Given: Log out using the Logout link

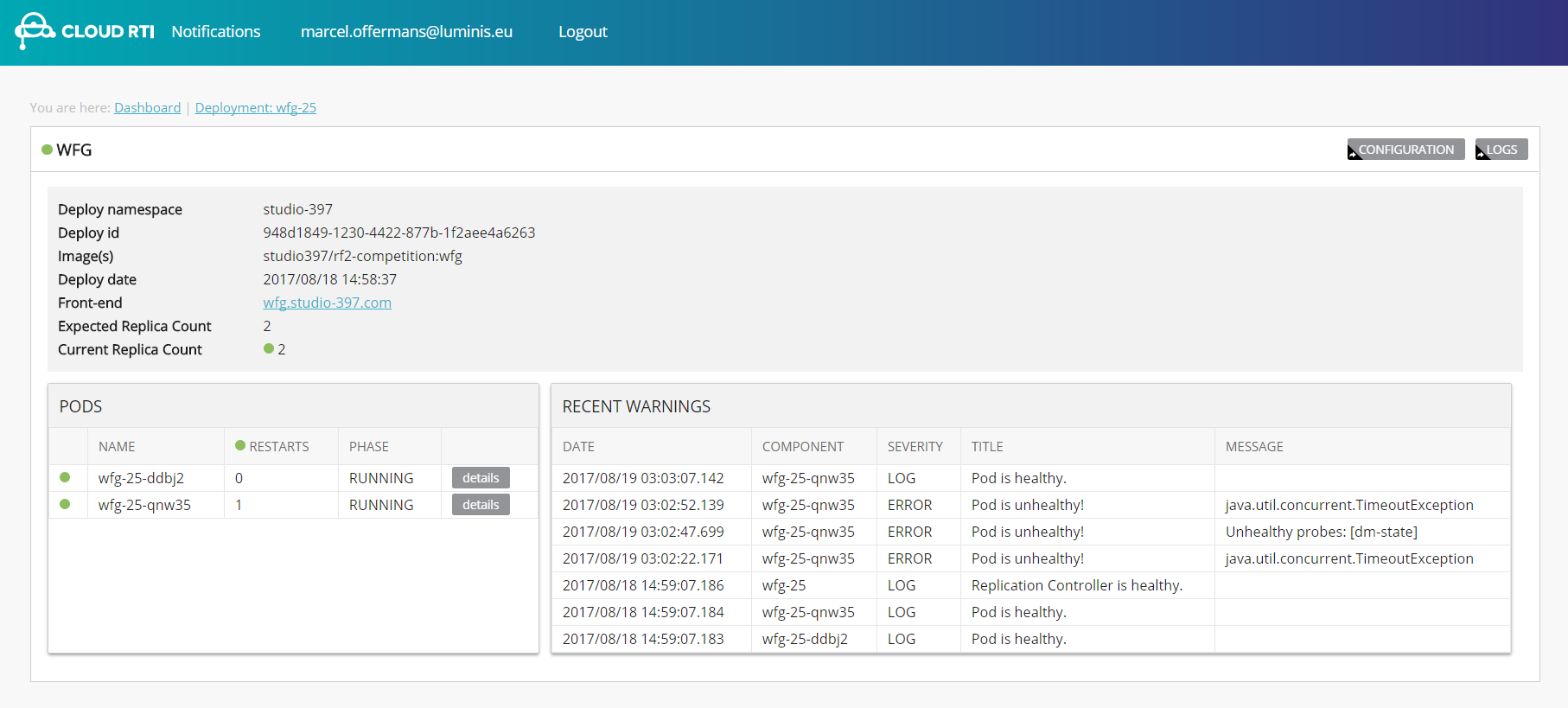Looking at the screenshot, I should click(583, 32).
